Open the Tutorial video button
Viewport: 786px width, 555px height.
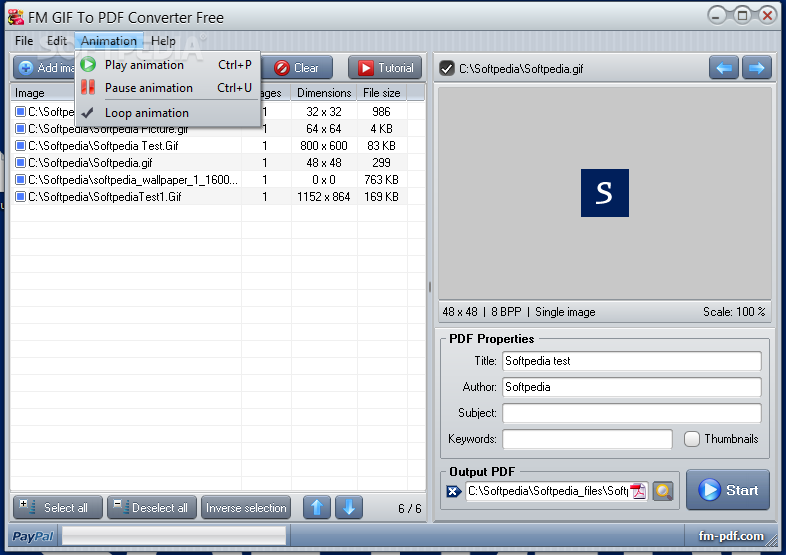click(385, 68)
